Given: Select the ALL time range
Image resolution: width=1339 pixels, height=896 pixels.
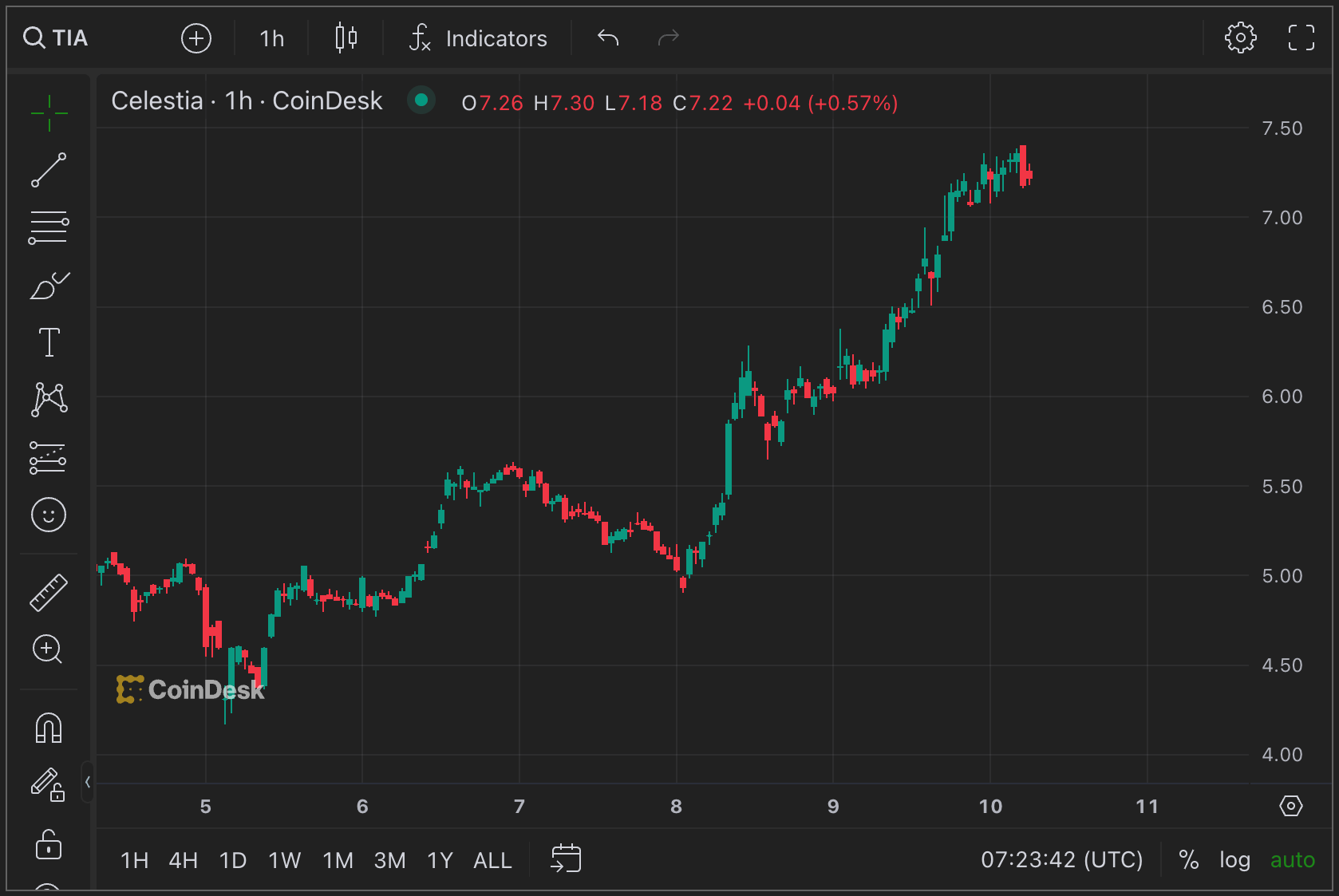Looking at the screenshot, I should pyautogui.click(x=493, y=860).
